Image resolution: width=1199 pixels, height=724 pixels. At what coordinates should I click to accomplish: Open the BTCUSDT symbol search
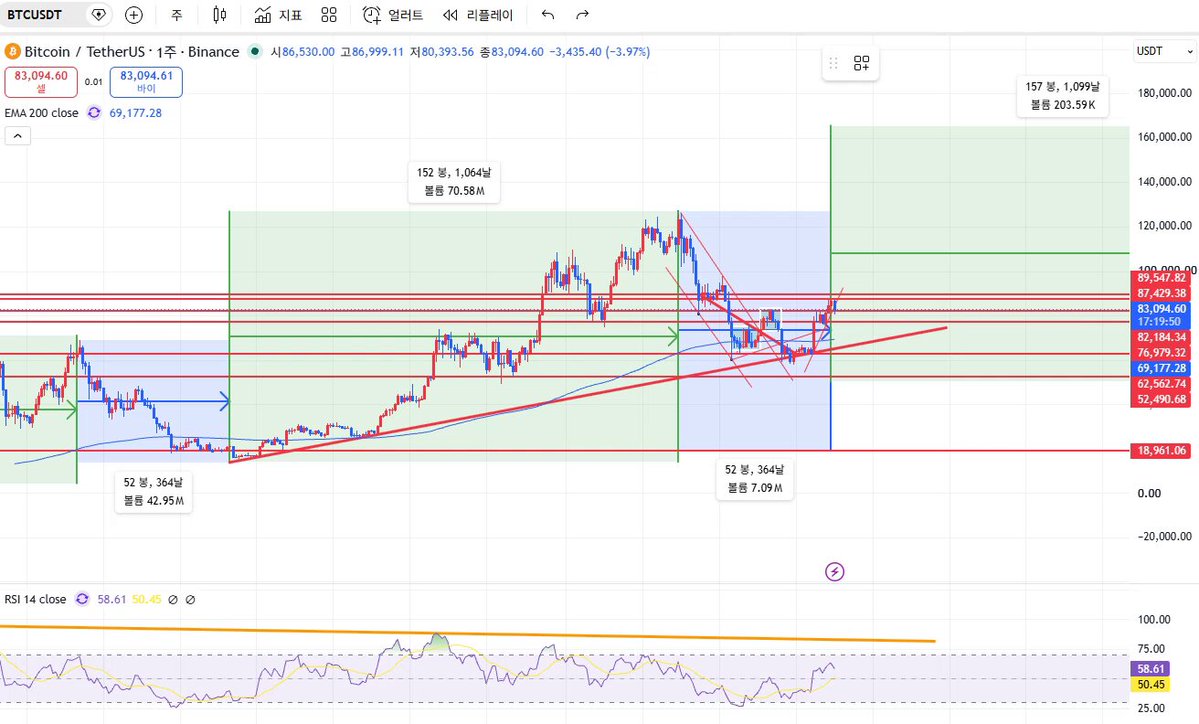click(34, 15)
